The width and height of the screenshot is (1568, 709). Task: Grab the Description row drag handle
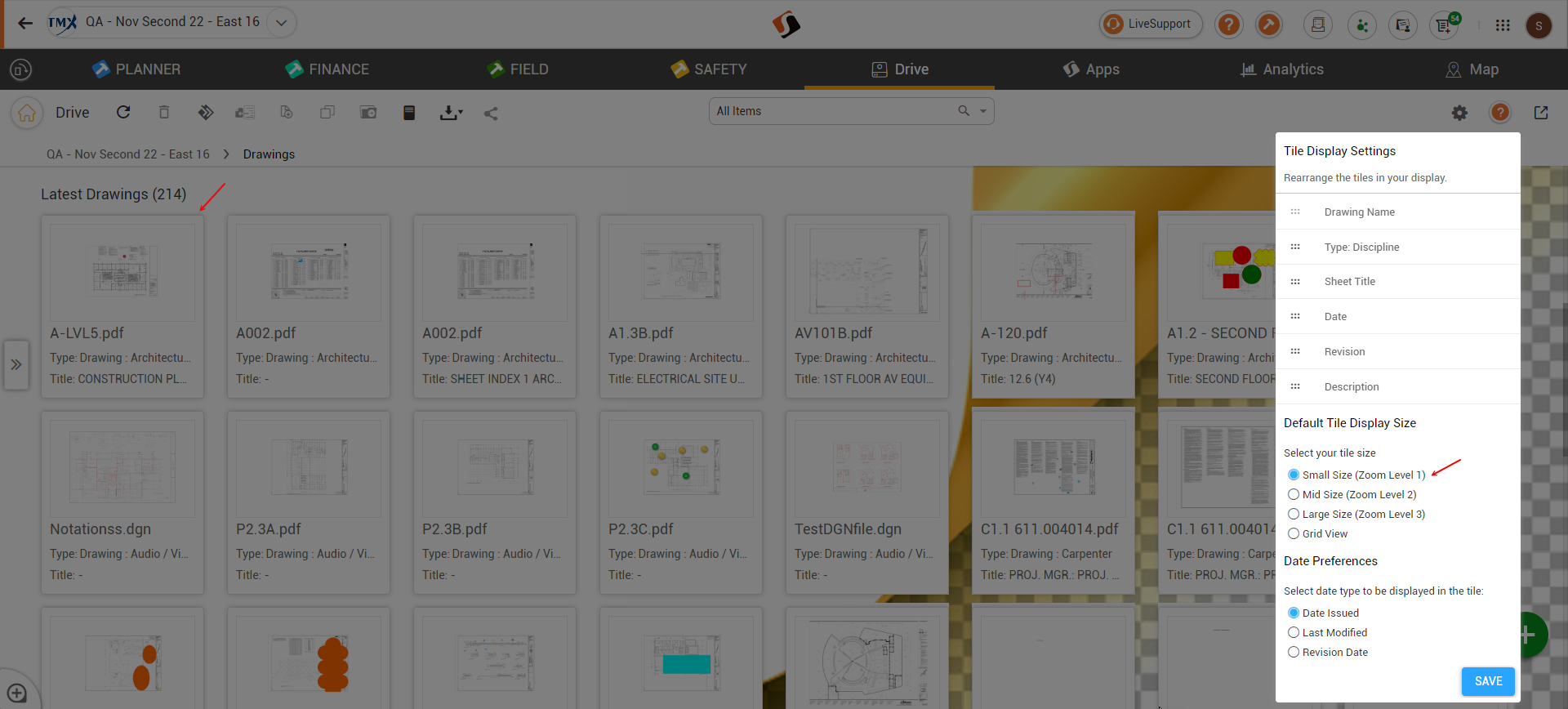(x=1295, y=386)
